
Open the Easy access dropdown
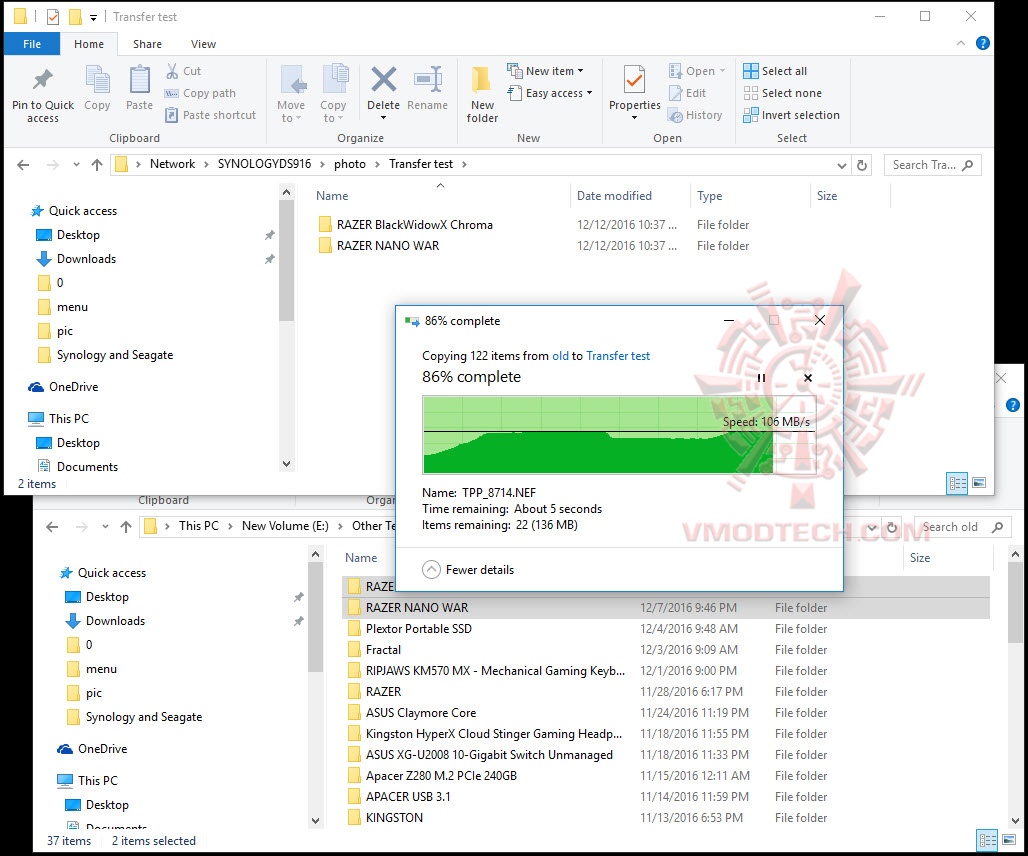[550, 93]
